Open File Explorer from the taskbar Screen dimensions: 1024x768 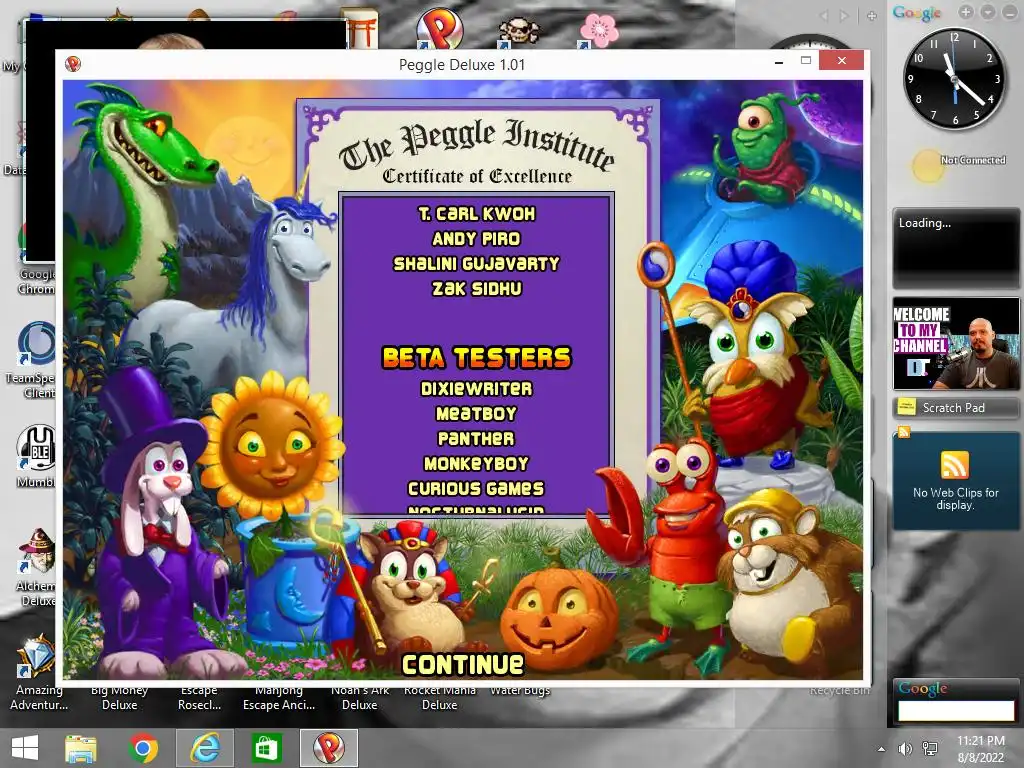80,748
